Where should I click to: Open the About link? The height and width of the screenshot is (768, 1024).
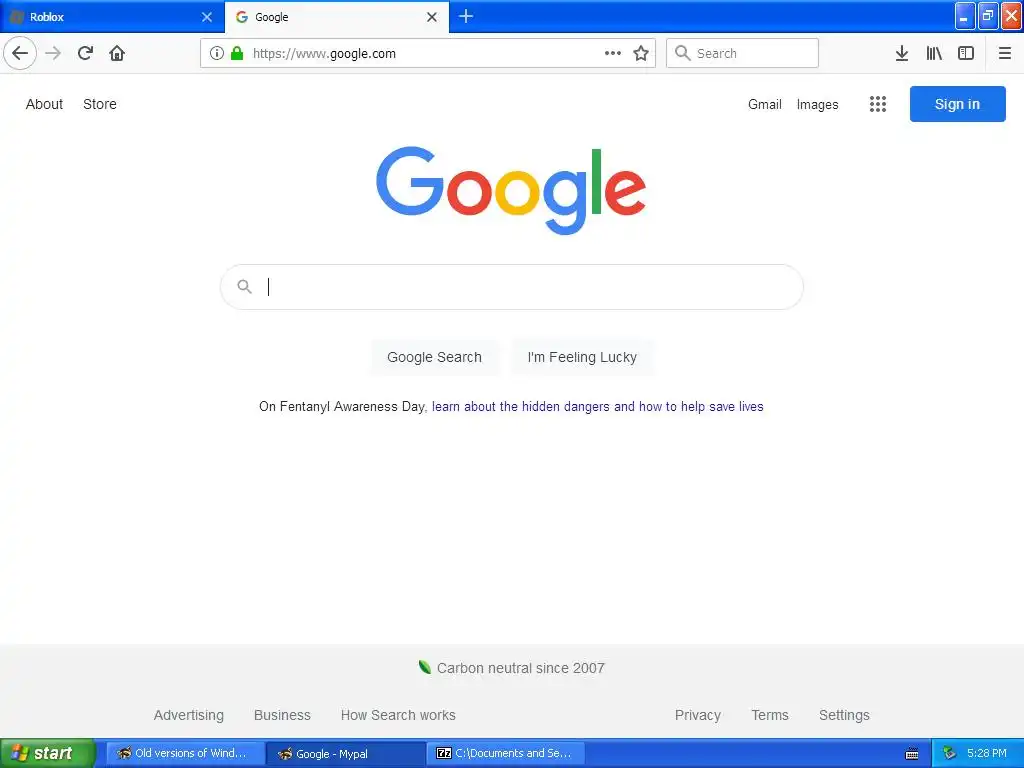coord(44,104)
